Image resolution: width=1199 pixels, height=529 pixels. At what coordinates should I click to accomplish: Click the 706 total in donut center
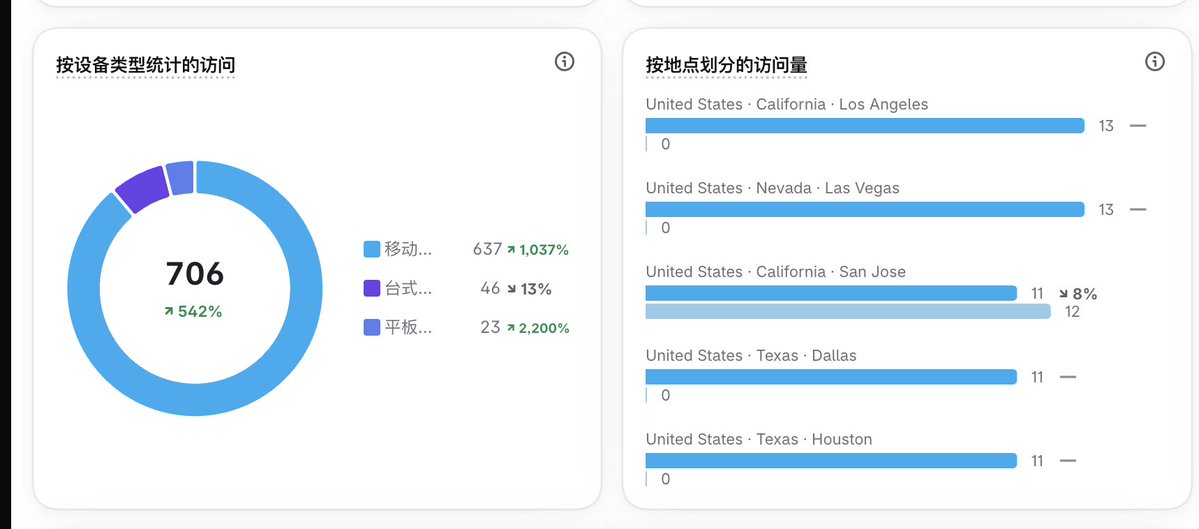click(195, 274)
